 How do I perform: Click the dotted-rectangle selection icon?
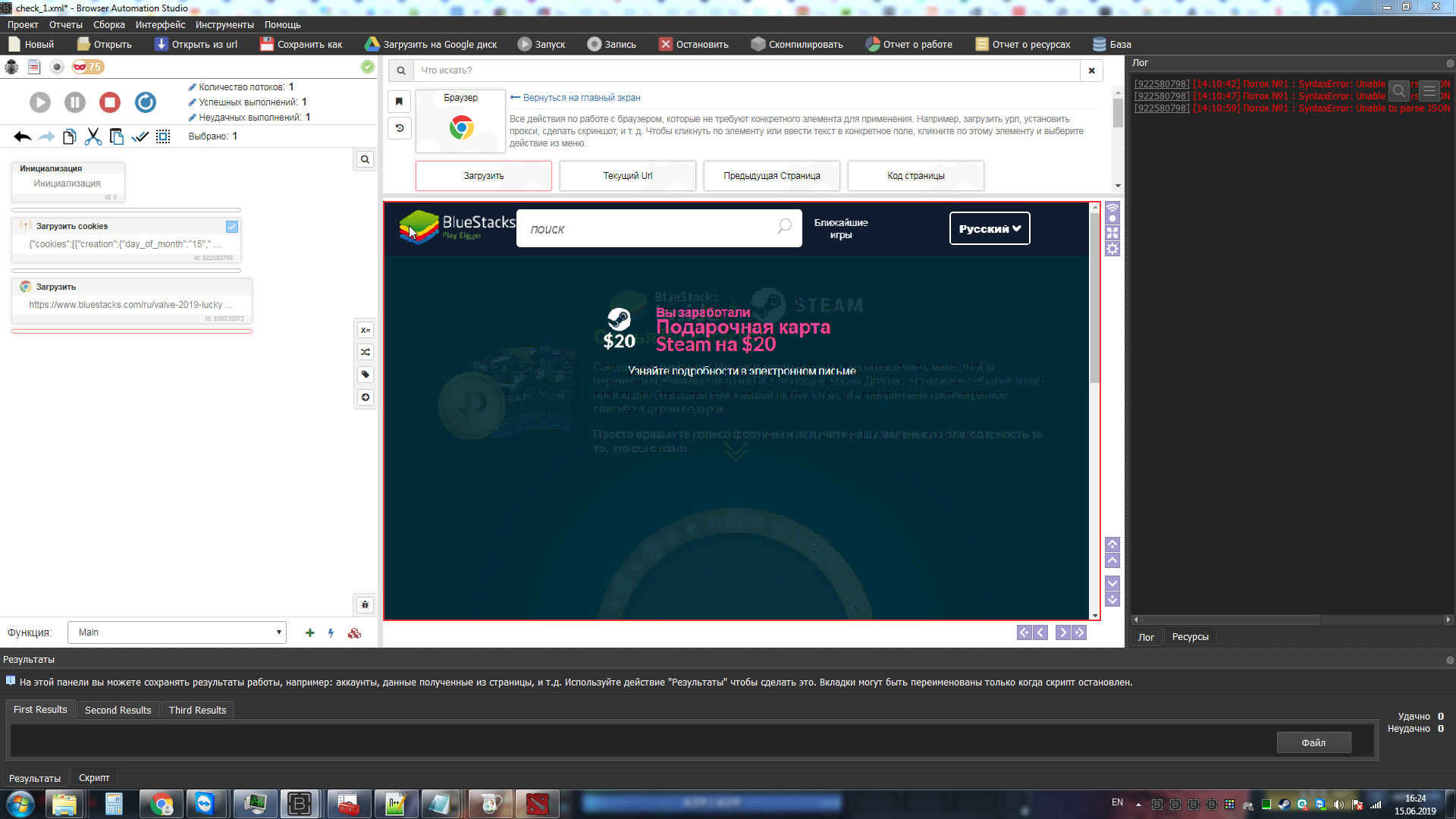tap(163, 136)
